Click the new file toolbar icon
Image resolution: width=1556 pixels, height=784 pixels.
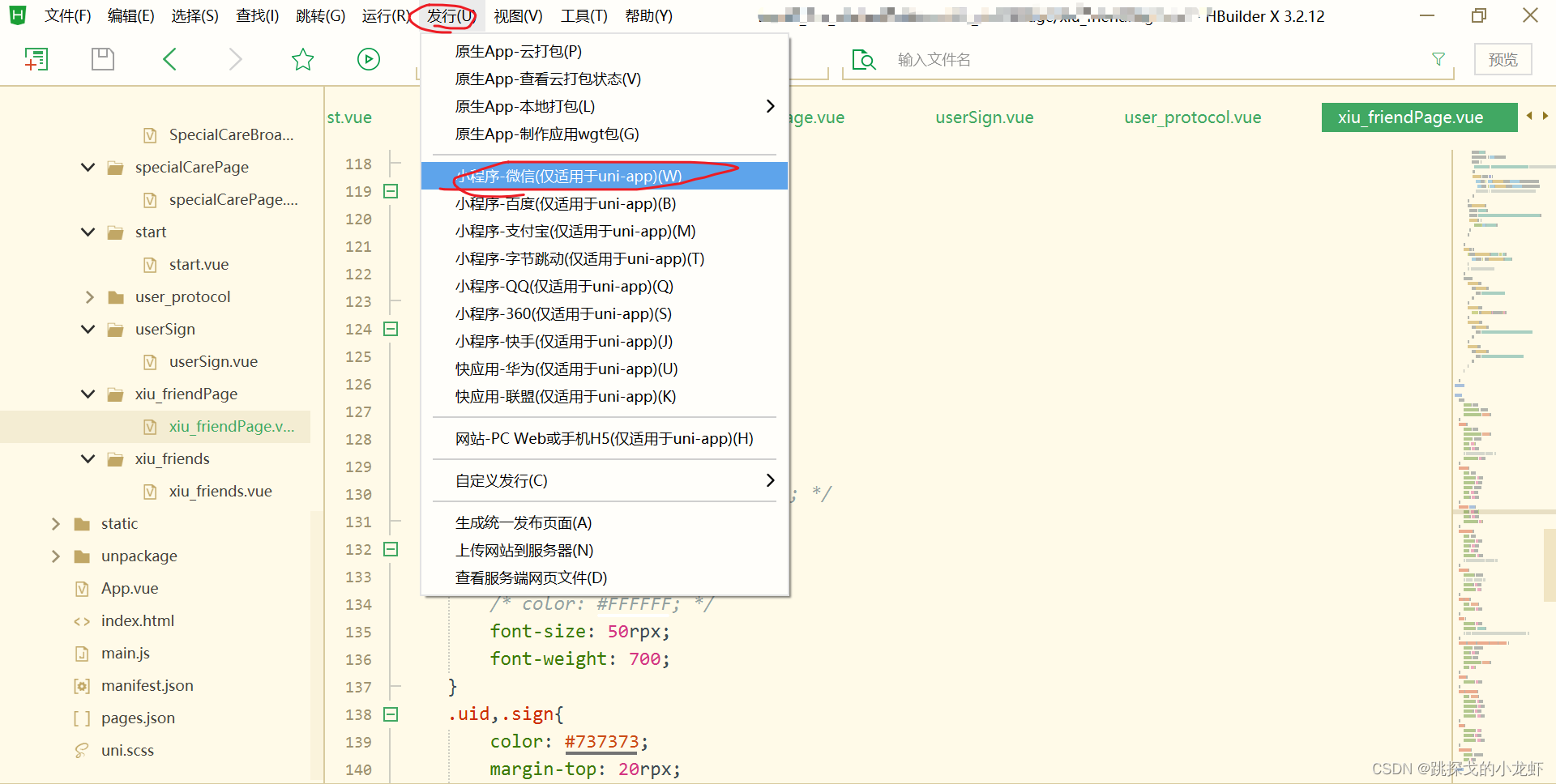[36, 59]
